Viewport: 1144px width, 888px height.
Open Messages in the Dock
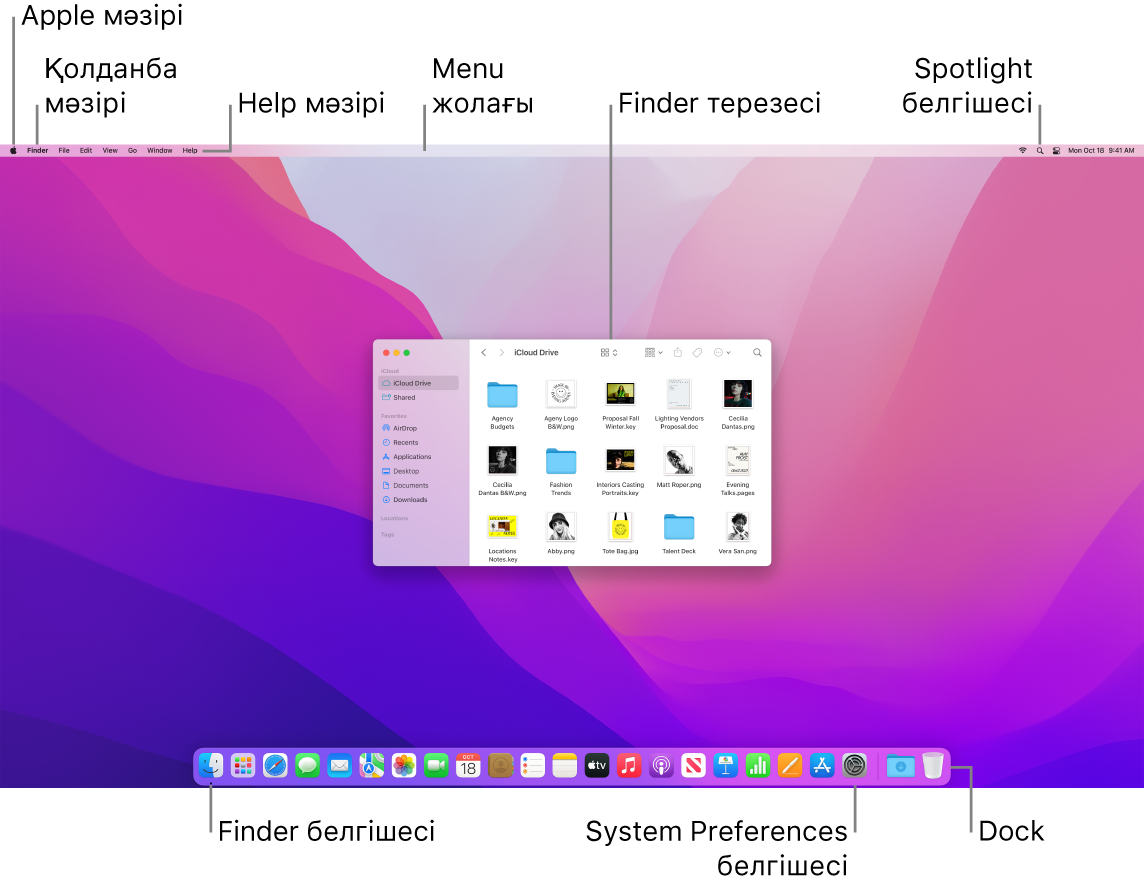click(x=307, y=765)
